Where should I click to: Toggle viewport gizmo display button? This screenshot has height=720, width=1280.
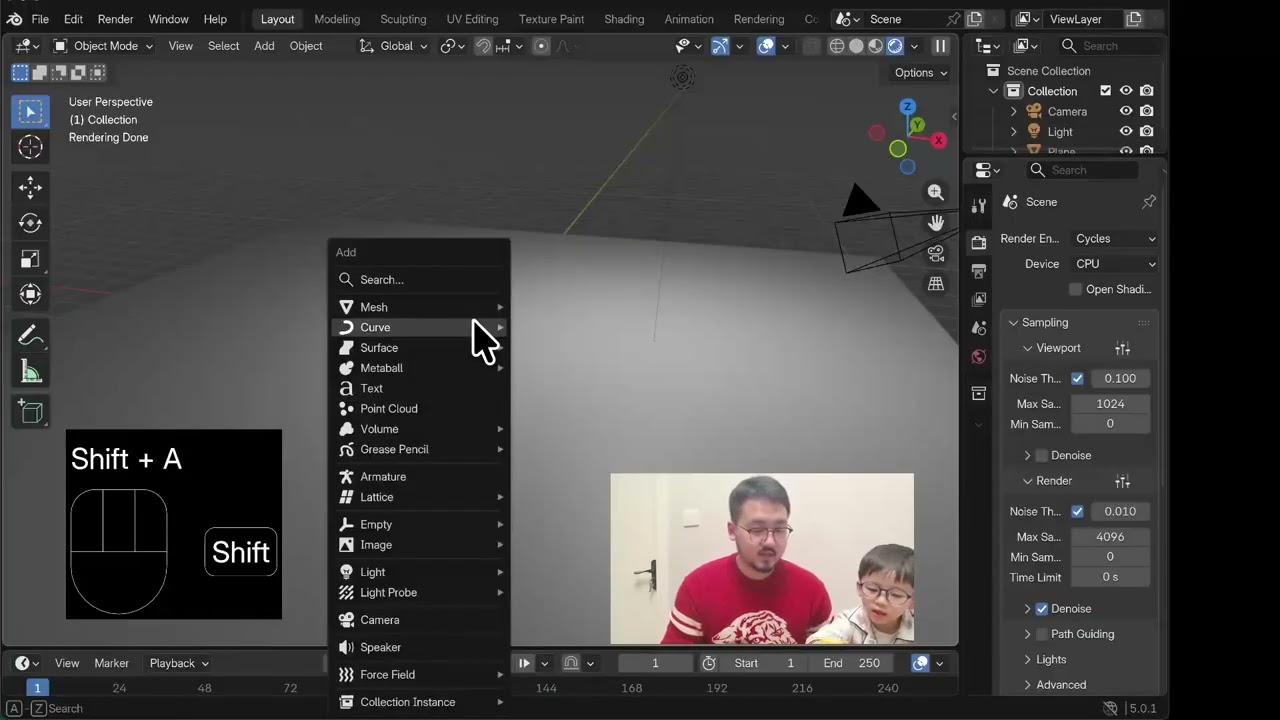720,46
